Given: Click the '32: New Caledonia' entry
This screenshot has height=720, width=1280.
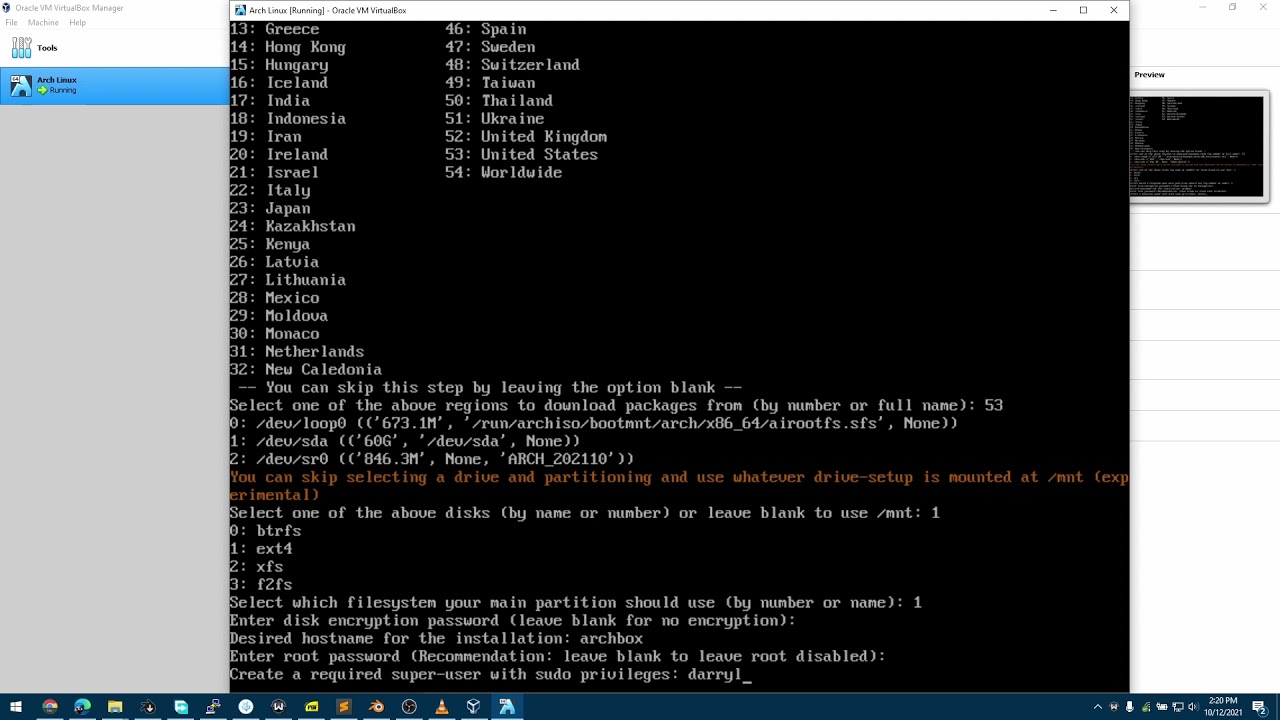Looking at the screenshot, I should pyautogui.click(x=305, y=370).
